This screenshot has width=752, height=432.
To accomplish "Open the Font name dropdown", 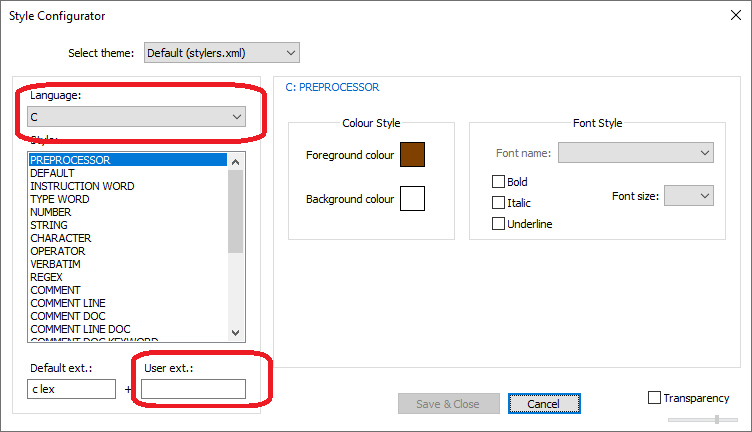I will tap(635, 152).
